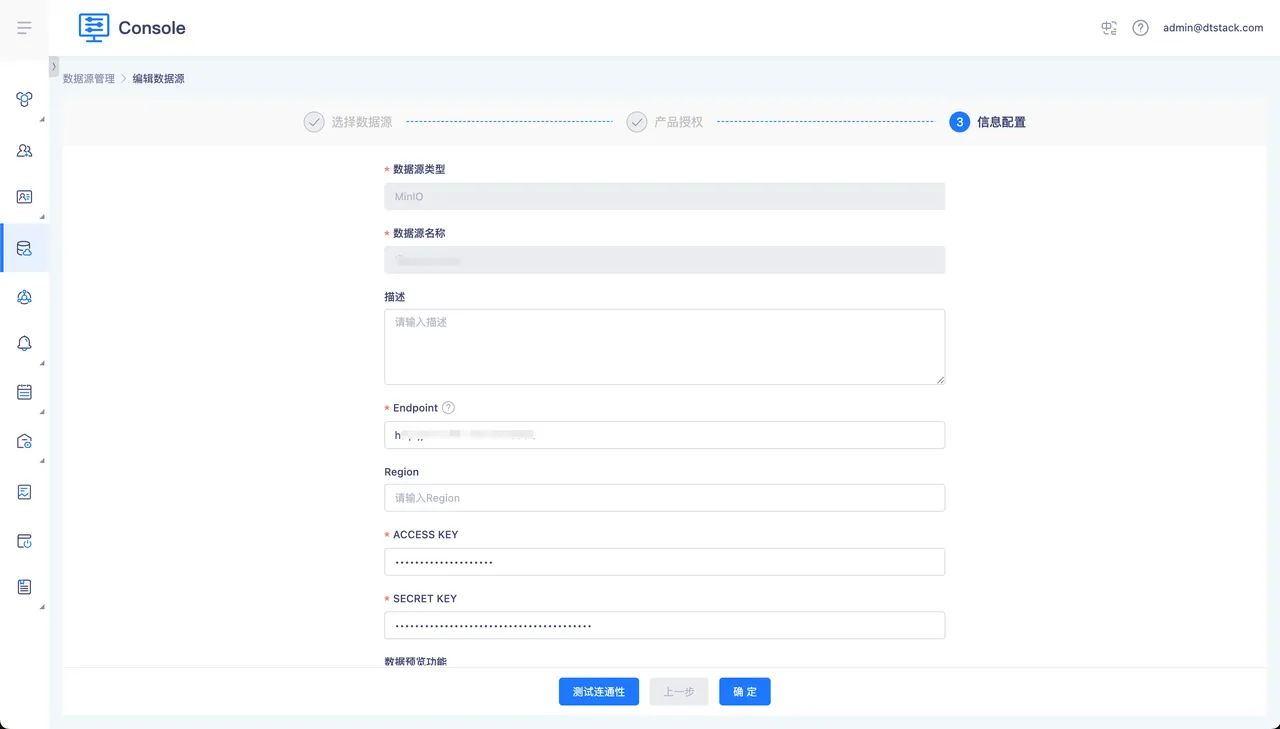1280x729 pixels.
Task: Click the 编辑数据源 breadcrumb
Action: pos(159,78)
